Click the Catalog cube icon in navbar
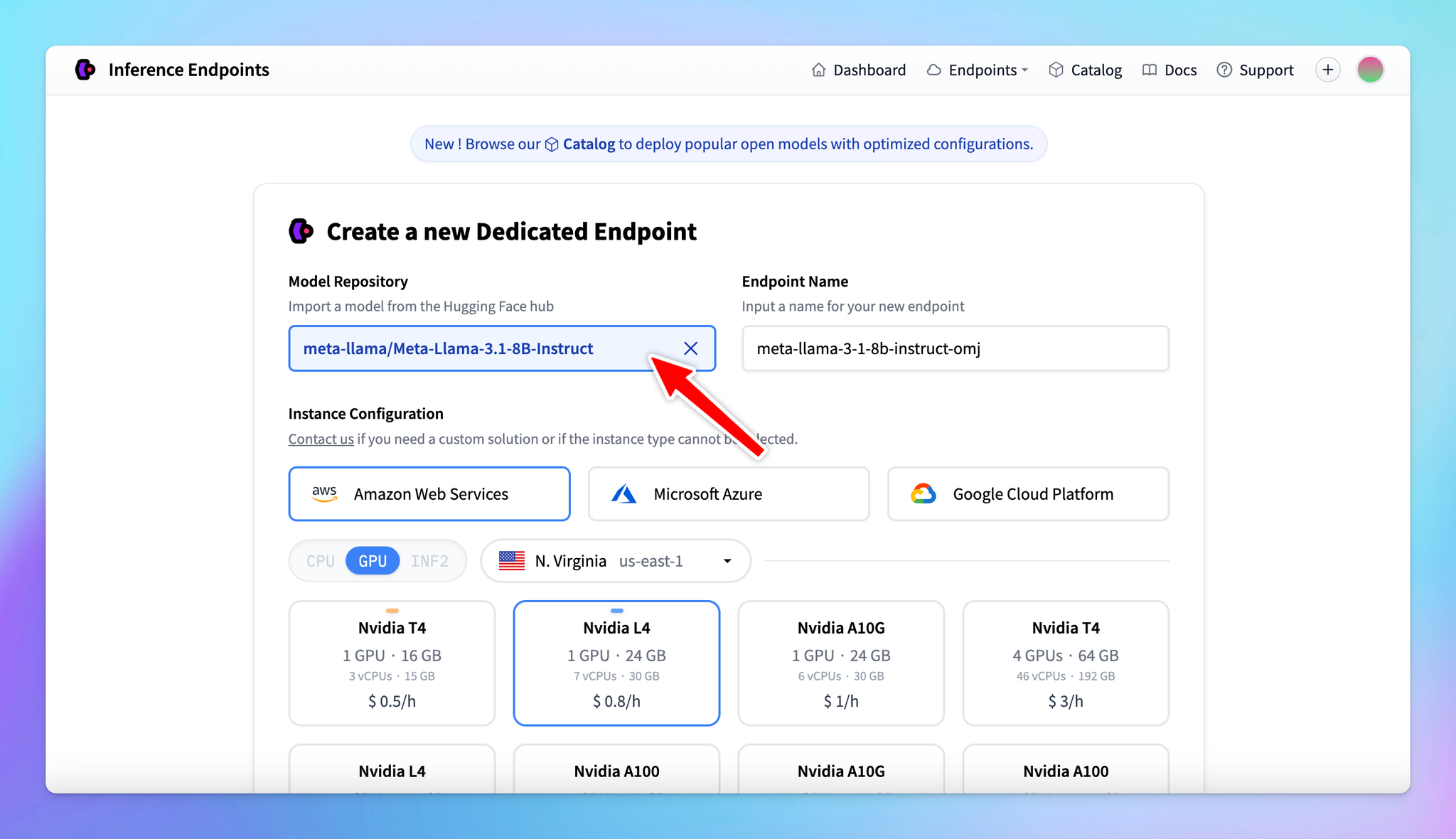Screen dimensions: 1456x839 pos(1056,70)
